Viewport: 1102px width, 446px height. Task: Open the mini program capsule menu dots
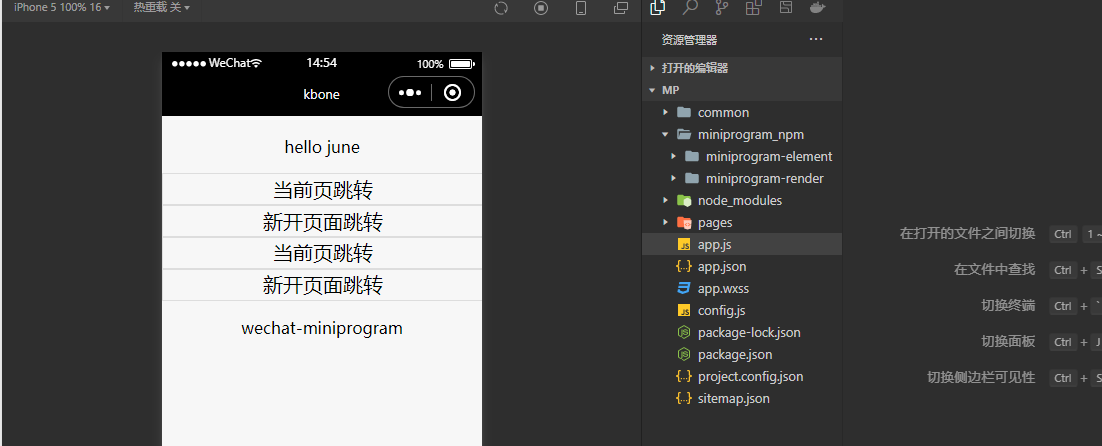pos(410,93)
